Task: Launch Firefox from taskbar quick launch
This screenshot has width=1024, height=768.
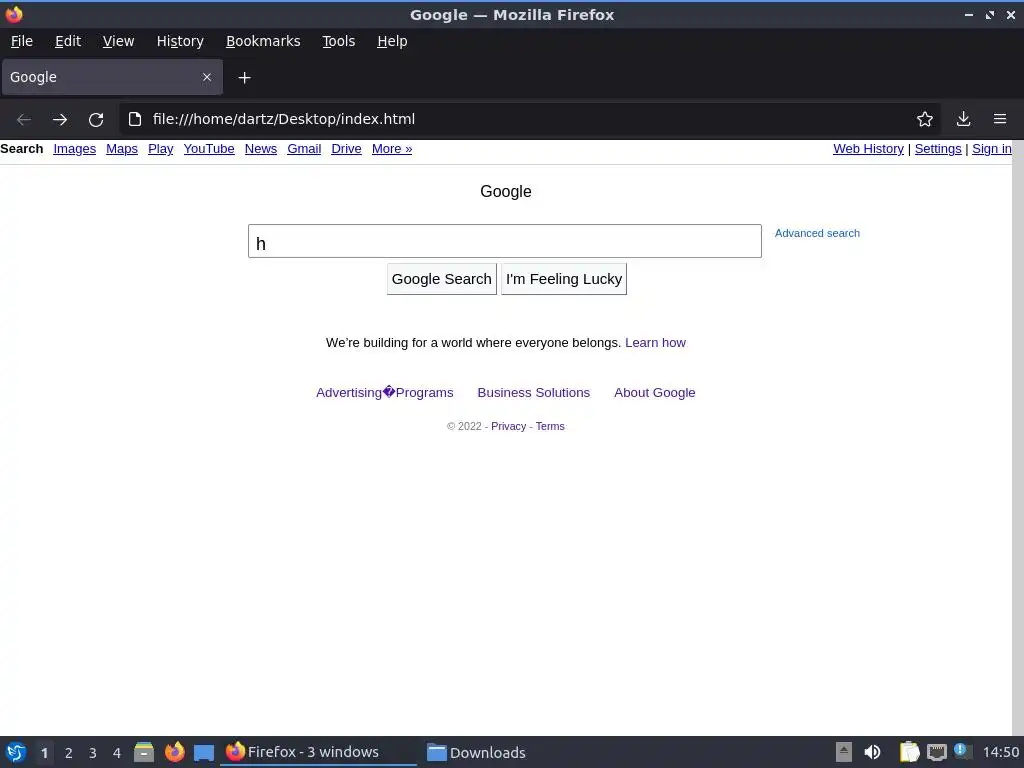Action: [174, 752]
